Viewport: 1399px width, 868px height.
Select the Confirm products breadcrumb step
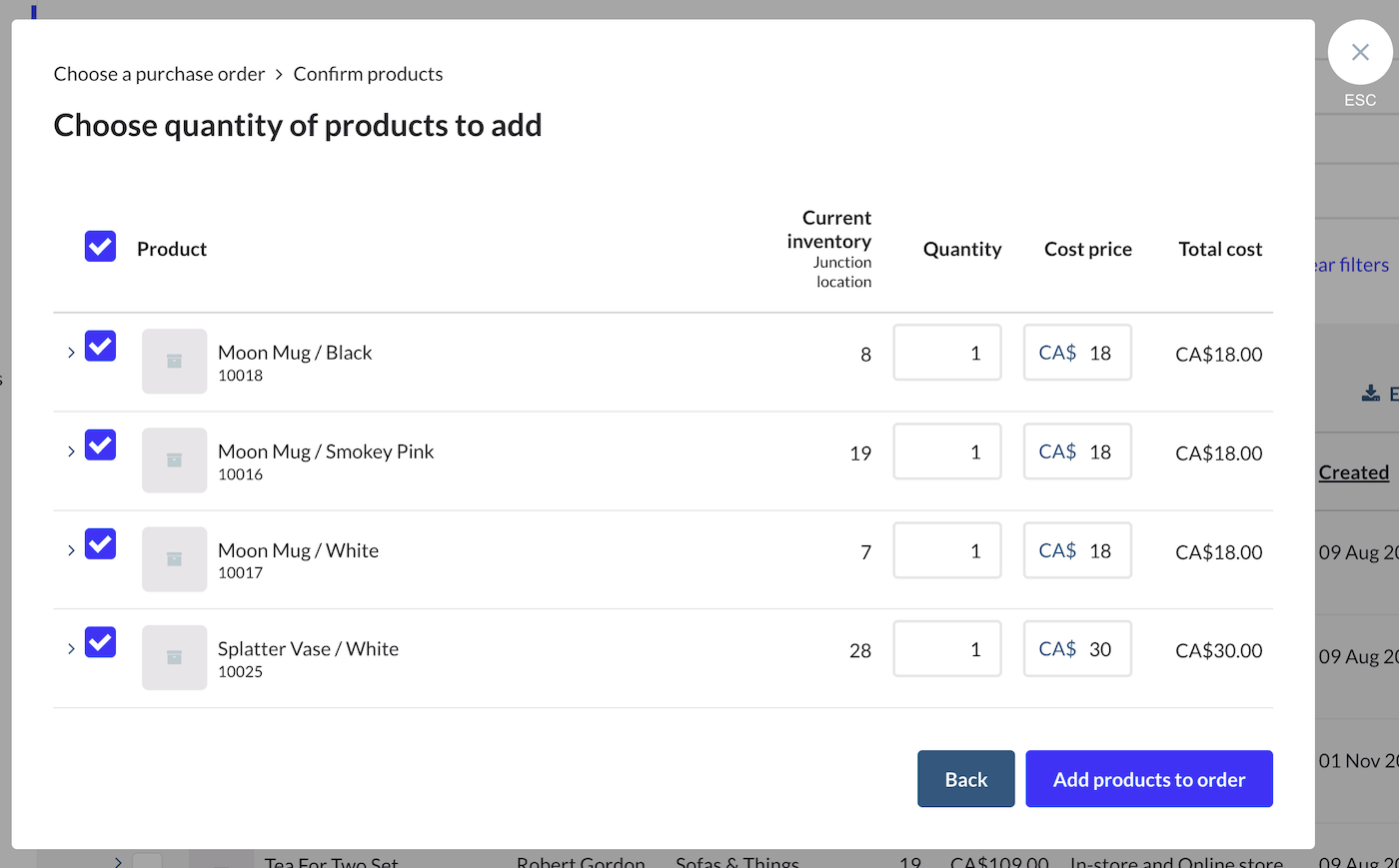coord(368,74)
